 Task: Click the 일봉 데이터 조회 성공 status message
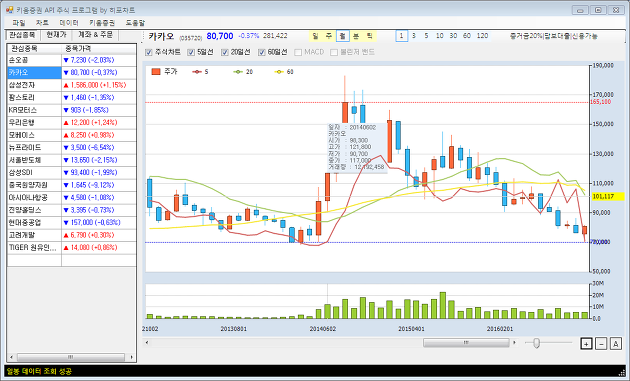(39, 371)
